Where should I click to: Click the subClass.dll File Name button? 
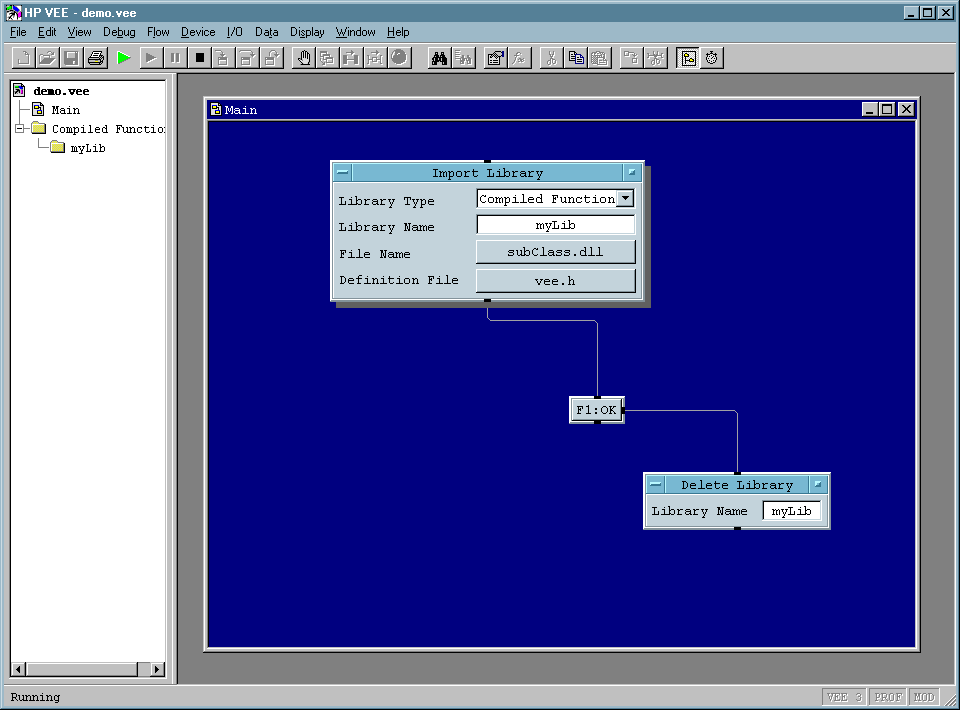pos(555,252)
